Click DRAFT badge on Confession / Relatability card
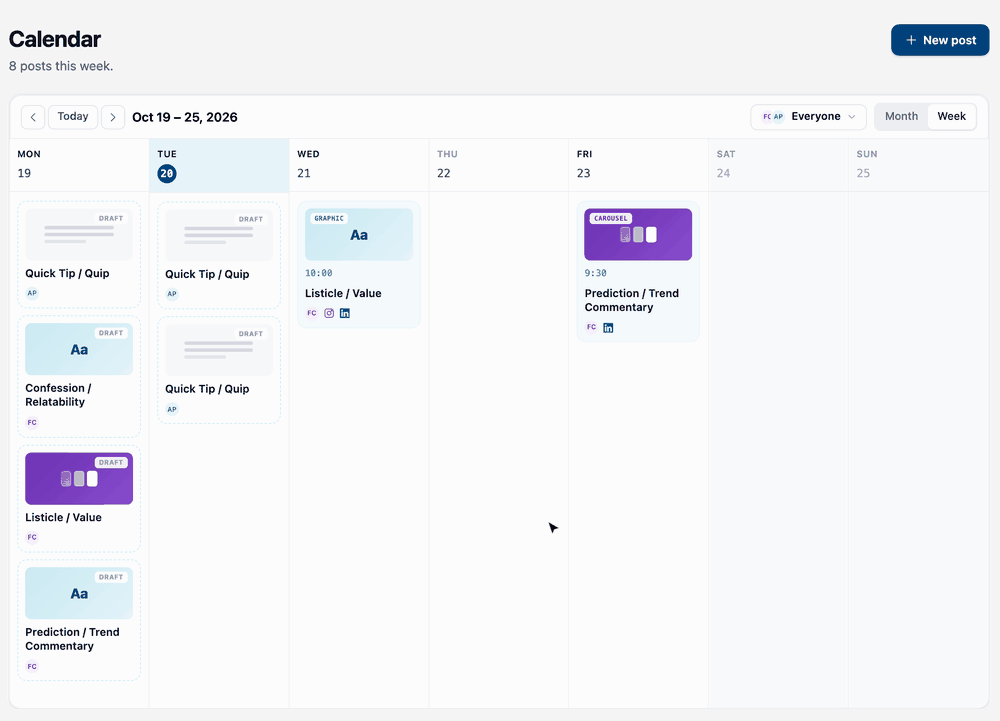Screen dimensions: 1000x721 click(x=111, y=333)
